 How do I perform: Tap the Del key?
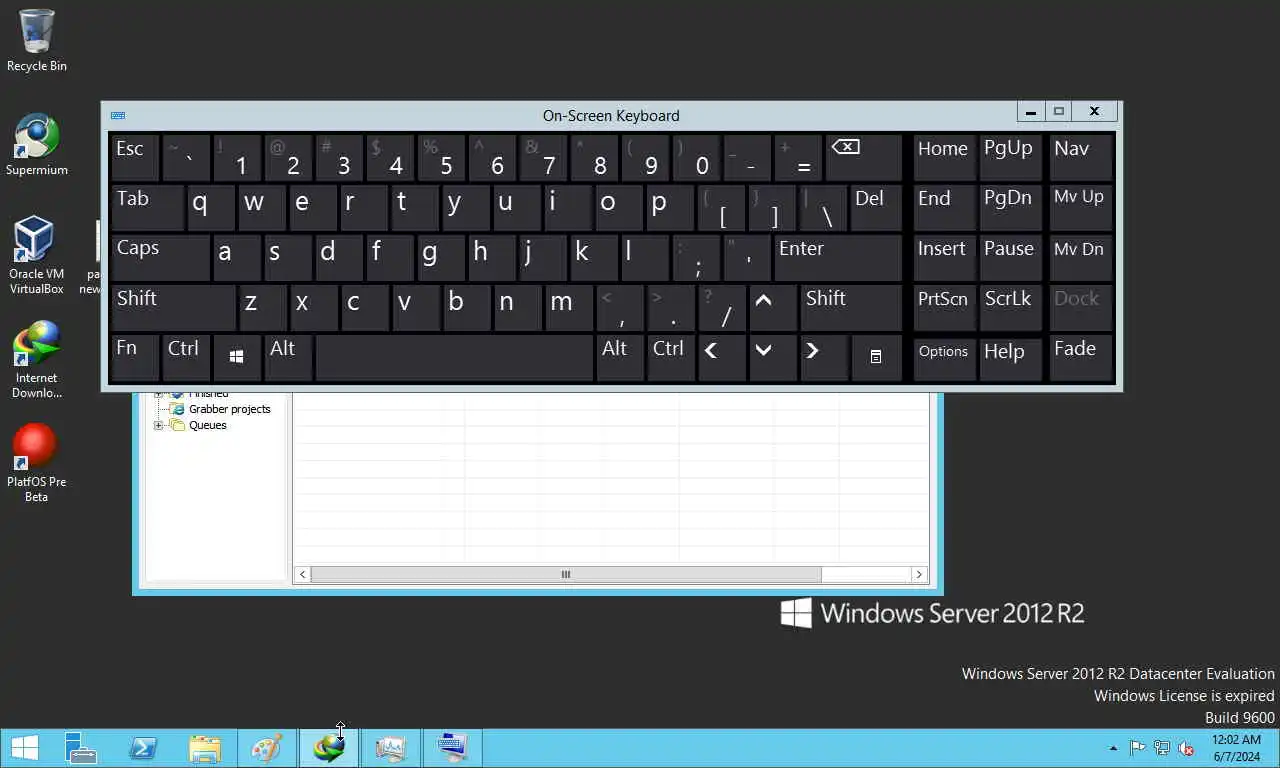tap(876, 208)
